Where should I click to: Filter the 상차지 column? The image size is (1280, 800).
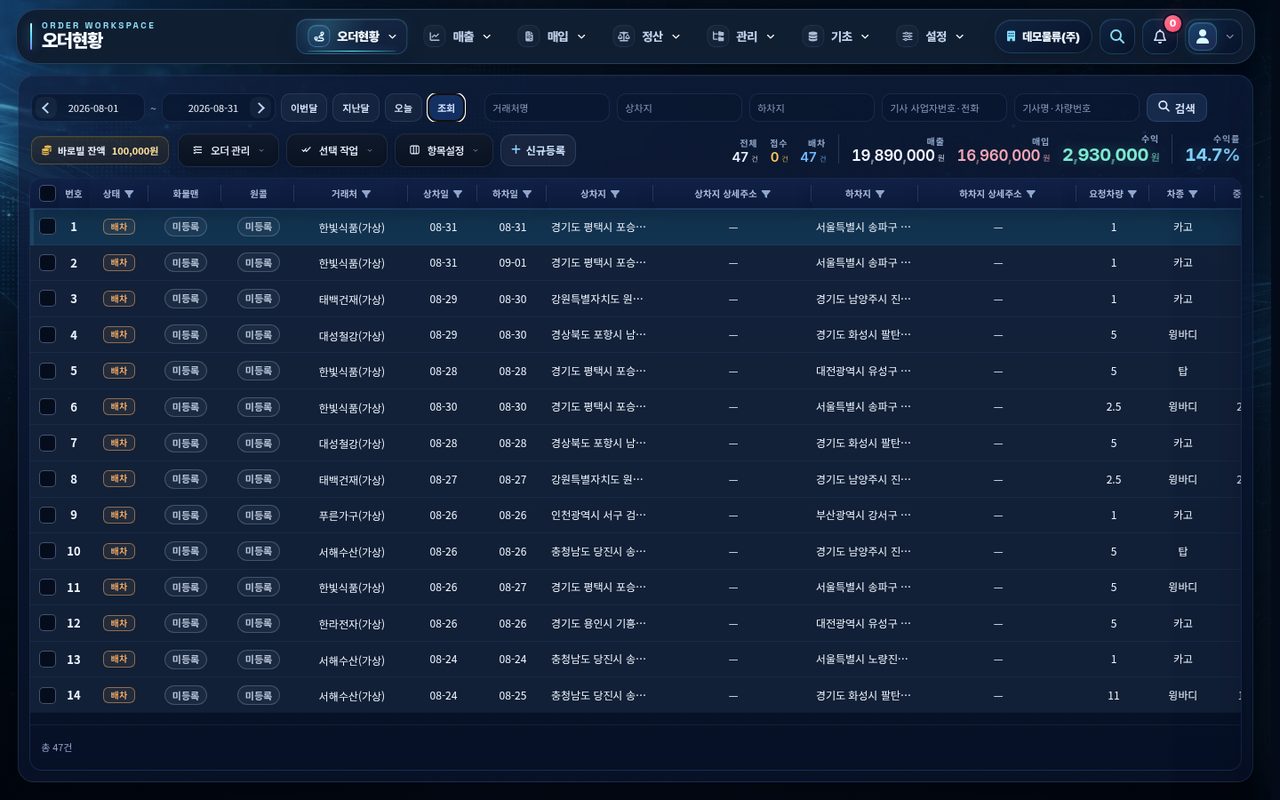tap(615, 194)
